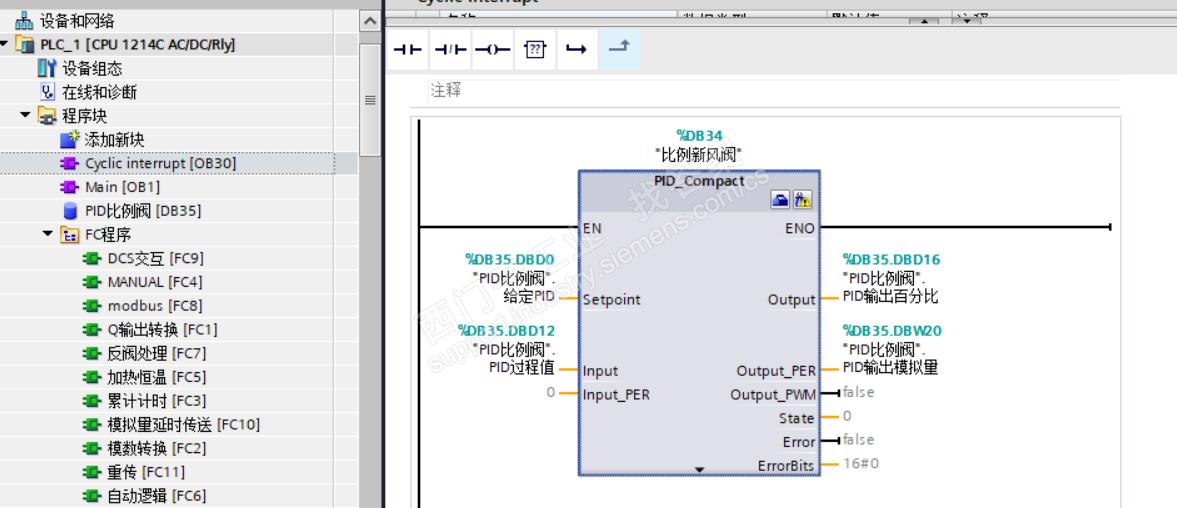Click the PID输出百分比 tag name
This screenshot has width=1177, height=508.
[891, 297]
